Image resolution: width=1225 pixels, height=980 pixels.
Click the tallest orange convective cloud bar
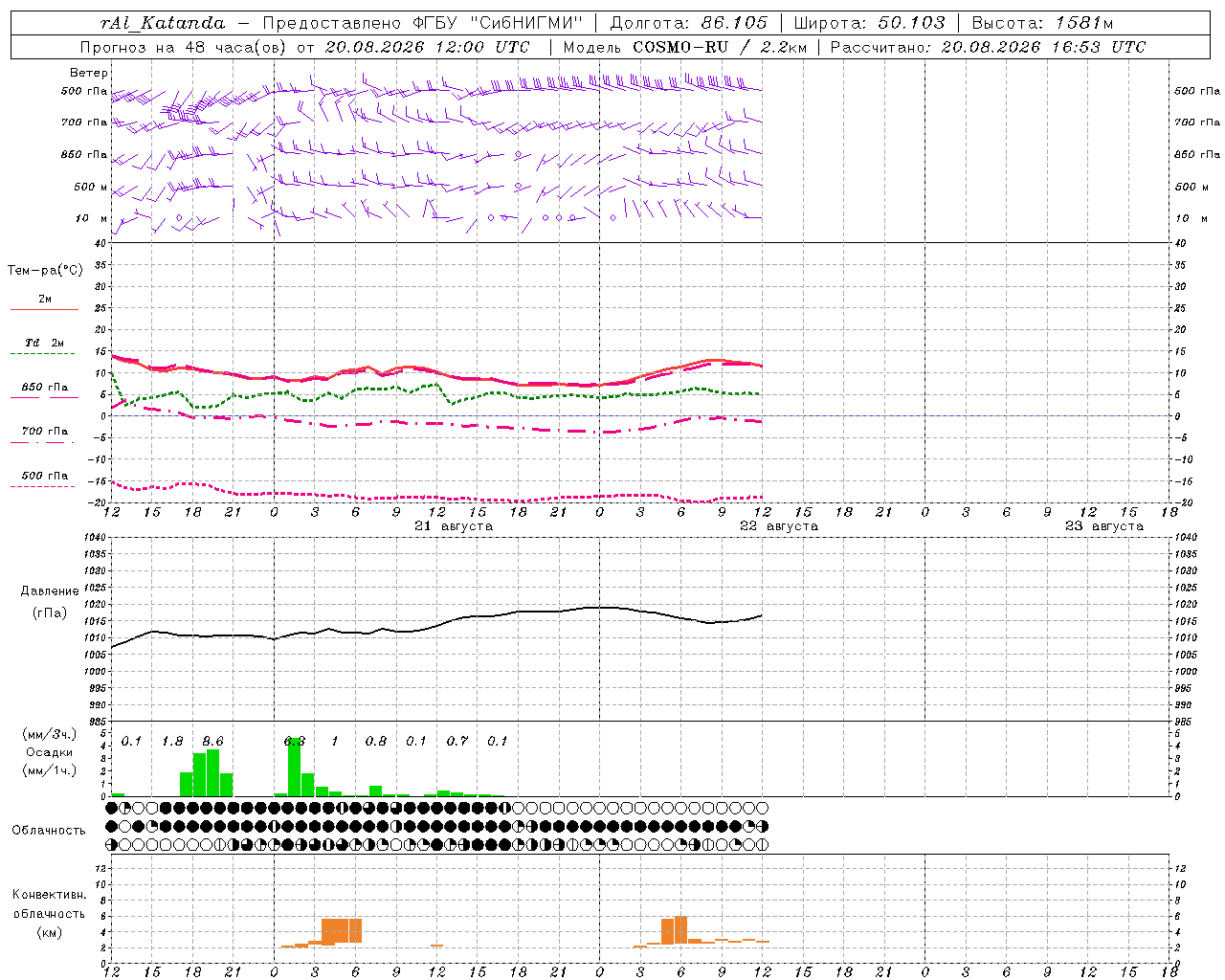click(680, 929)
